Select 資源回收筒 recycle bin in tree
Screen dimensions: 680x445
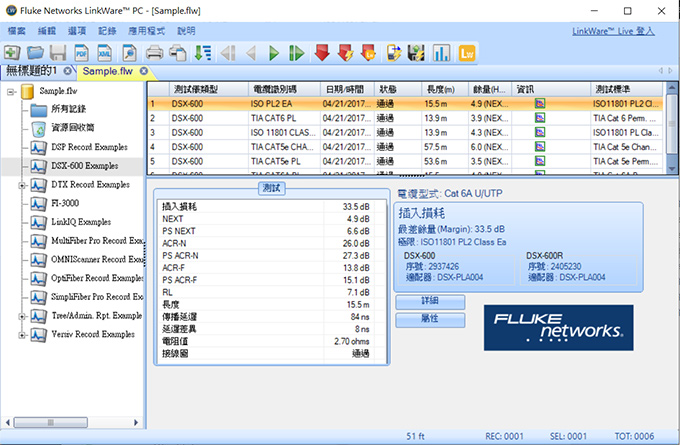tap(72, 128)
